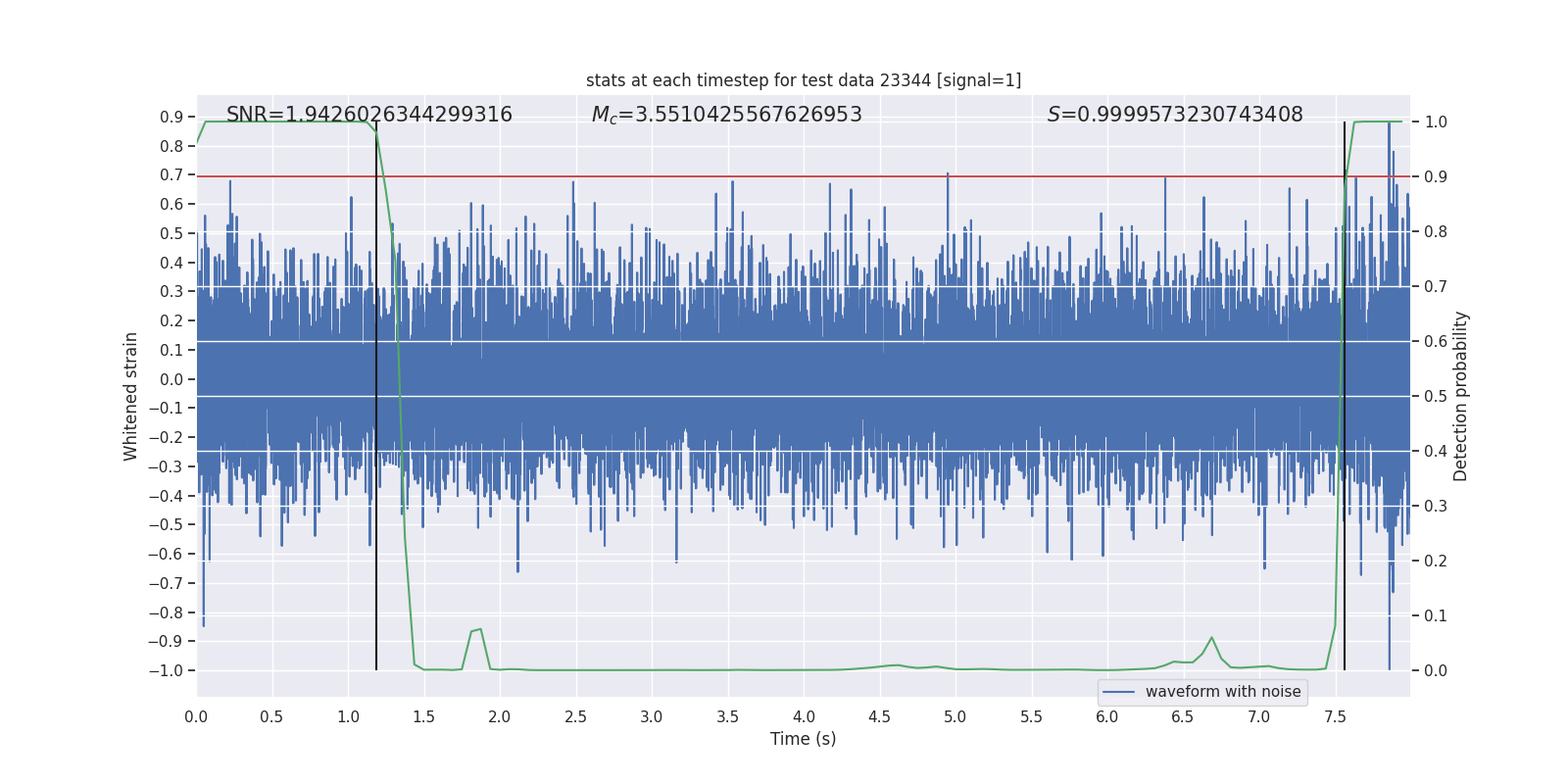Click the black vertical marker near 7.55 seconds
1568x784 pixels.
click(1345, 396)
